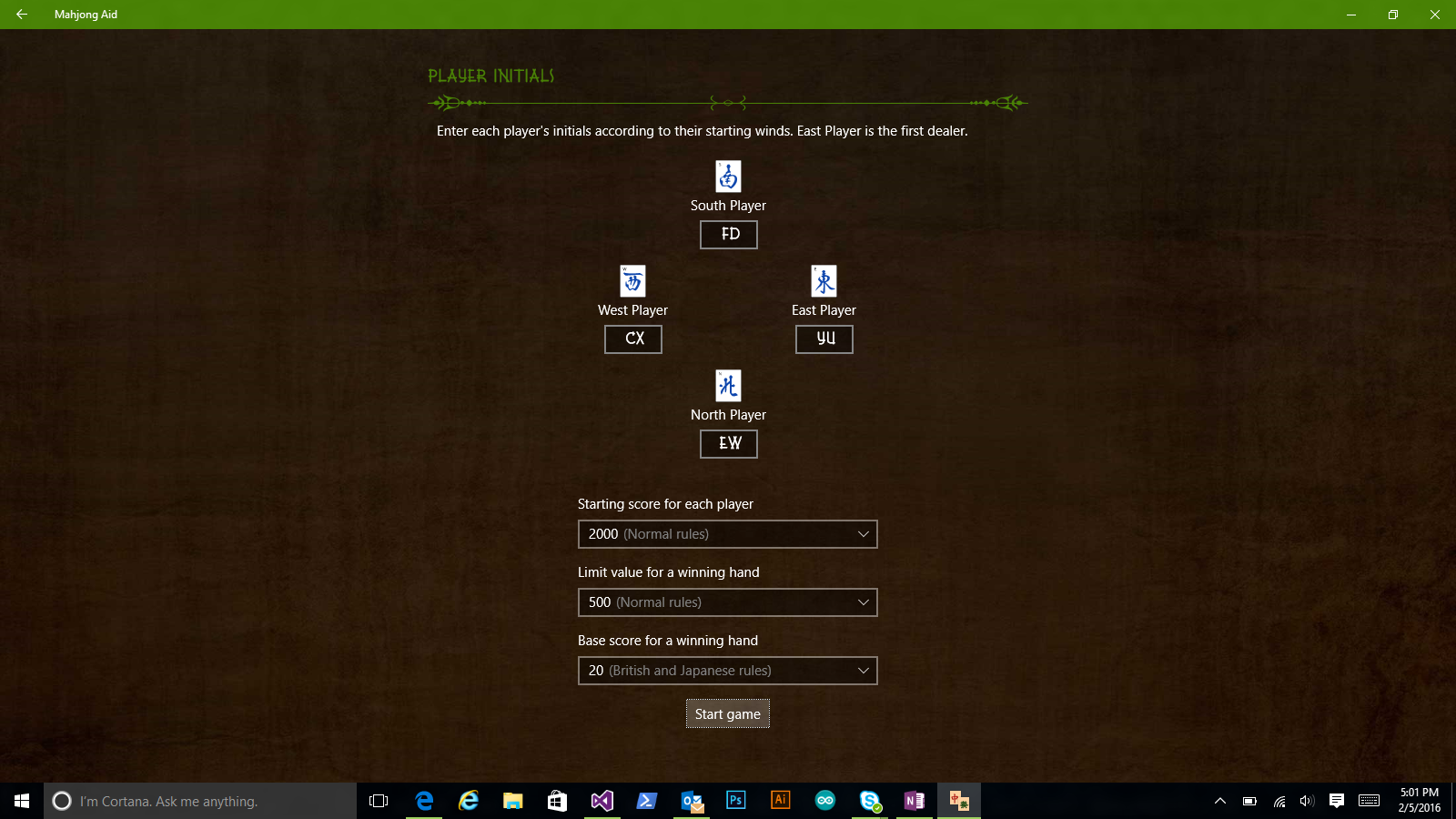Open Skype from the taskbar
This screenshot has width=1456, height=819.
(x=870, y=801)
